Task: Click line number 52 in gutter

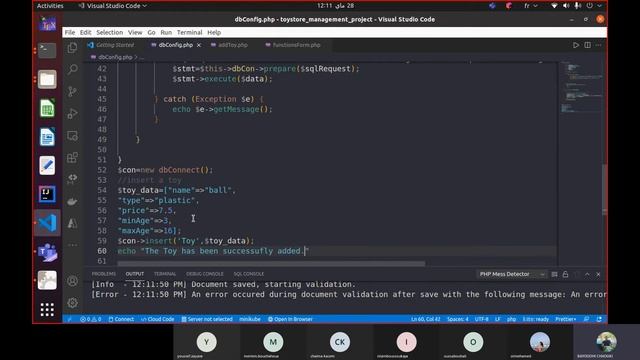Action: click(x=102, y=170)
